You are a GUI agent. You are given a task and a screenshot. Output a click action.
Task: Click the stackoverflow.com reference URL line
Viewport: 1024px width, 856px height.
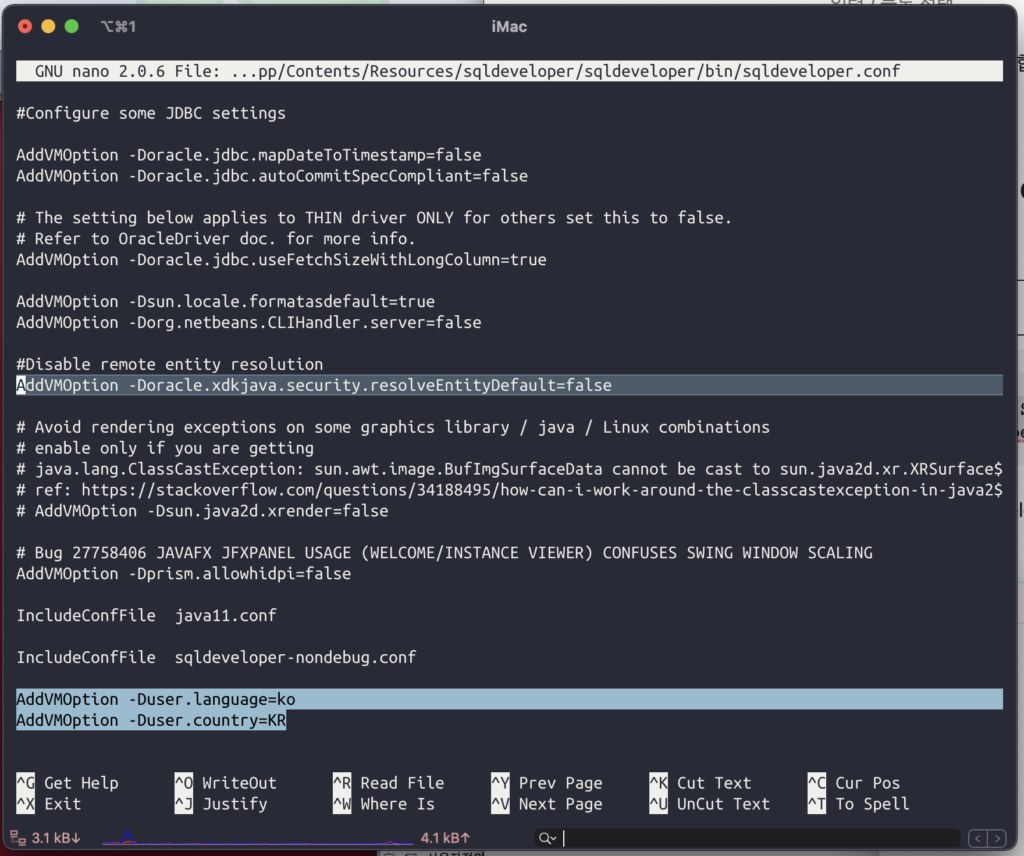pos(509,490)
